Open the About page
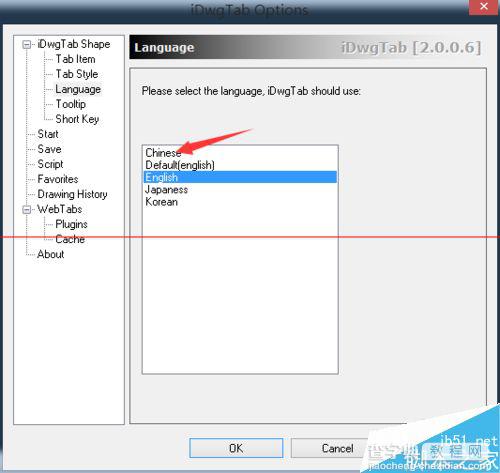 point(51,254)
